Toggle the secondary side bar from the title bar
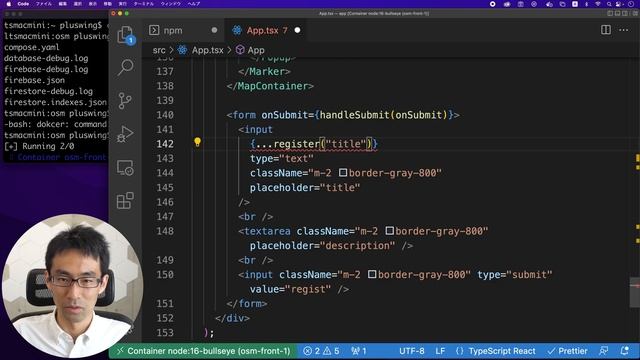The height and width of the screenshot is (360, 640). coord(625,13)
